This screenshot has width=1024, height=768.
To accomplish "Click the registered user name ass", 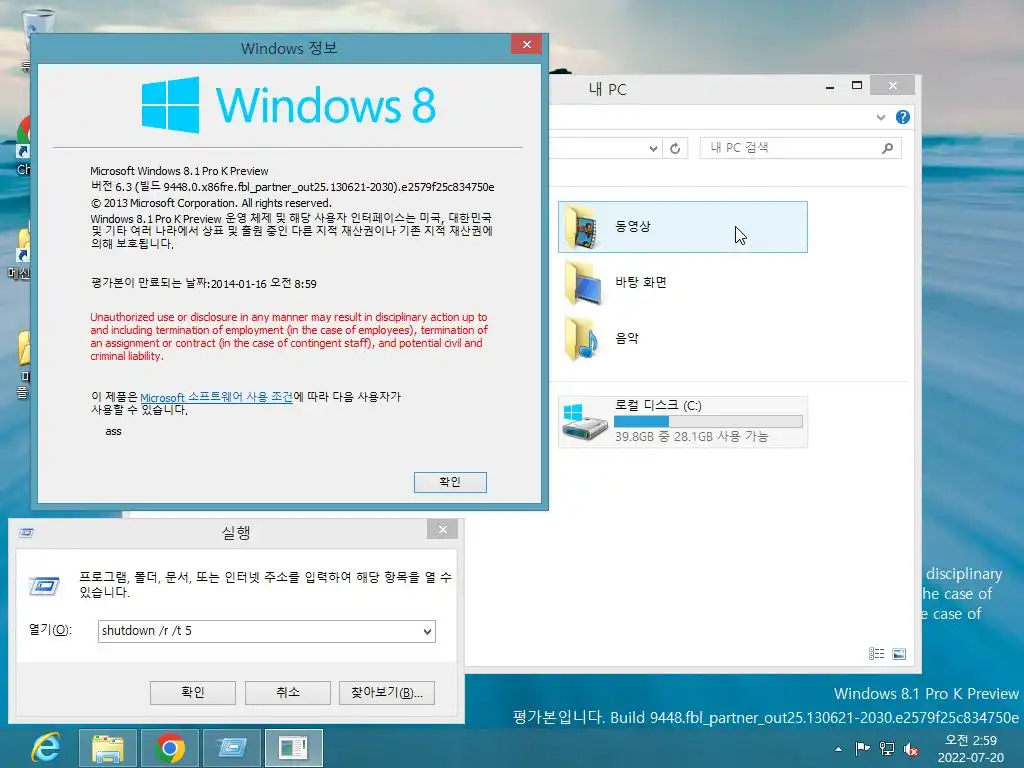I will click(x=114, y=431).
